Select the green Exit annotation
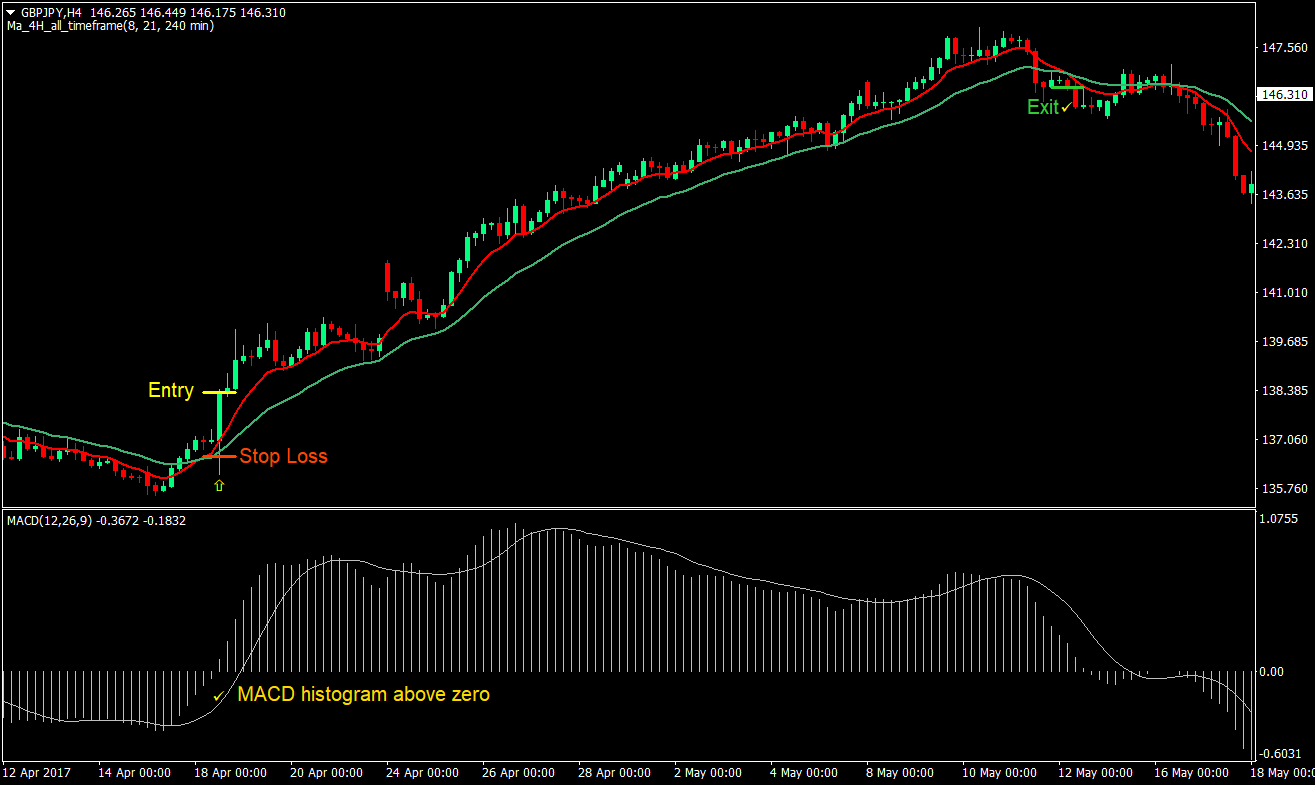The width and height of the screenshot is (1315, 785). [1043, 108]
